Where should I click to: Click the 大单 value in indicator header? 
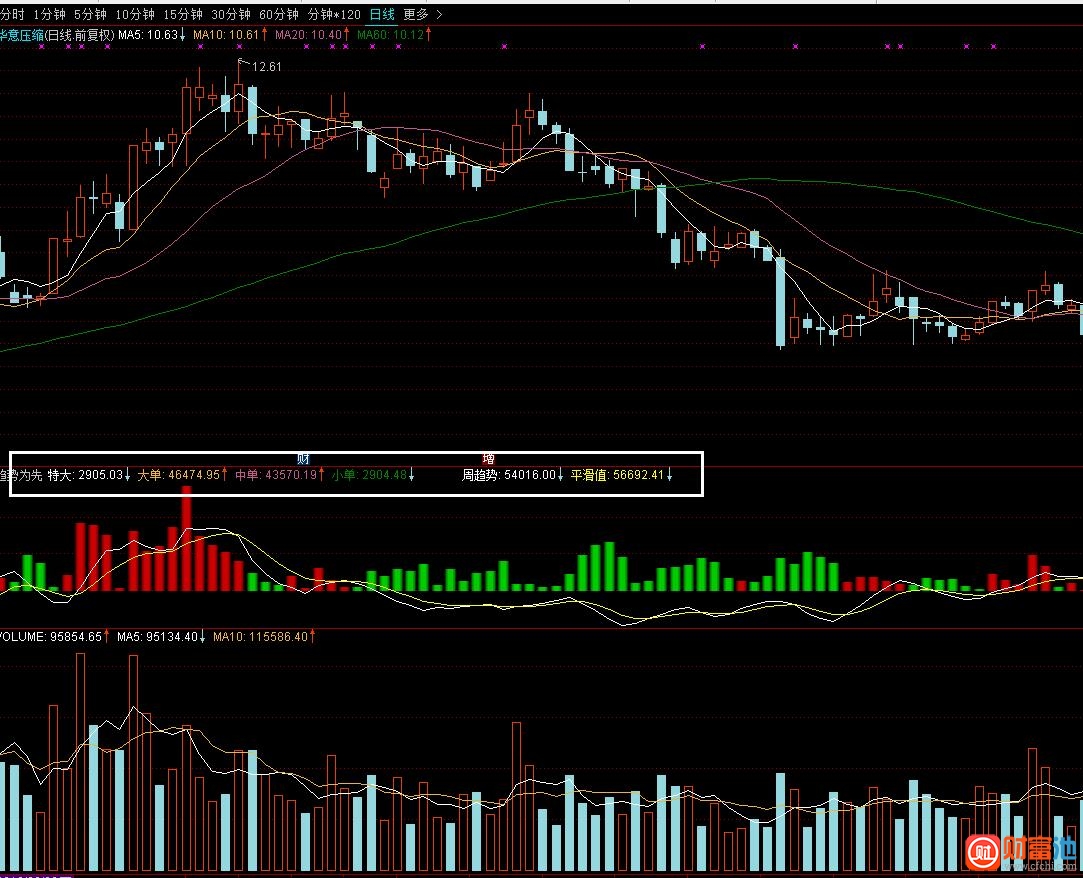pos(182,475)
